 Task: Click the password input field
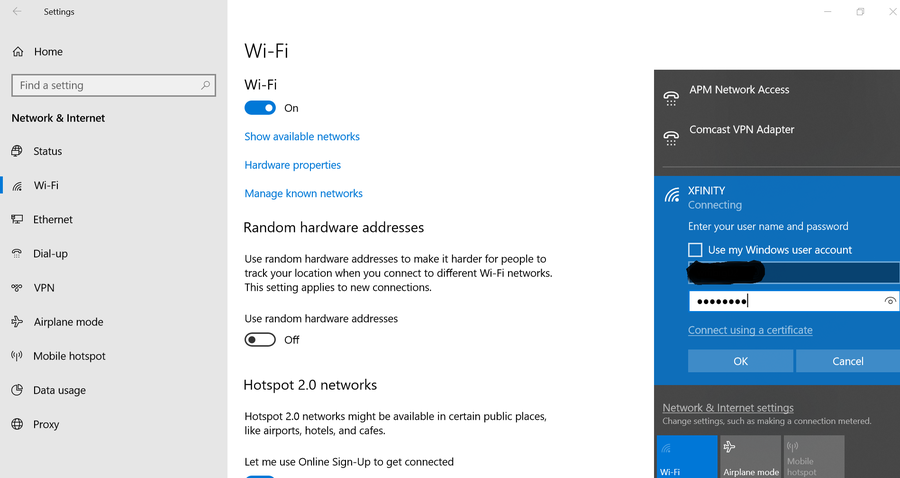click(x=794, y=301)
